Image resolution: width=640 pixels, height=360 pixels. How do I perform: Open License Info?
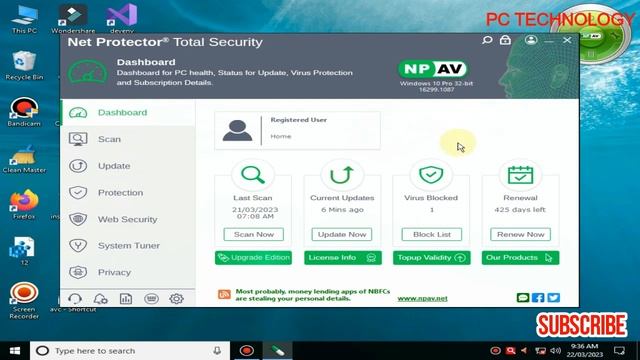tap(343, 258)
